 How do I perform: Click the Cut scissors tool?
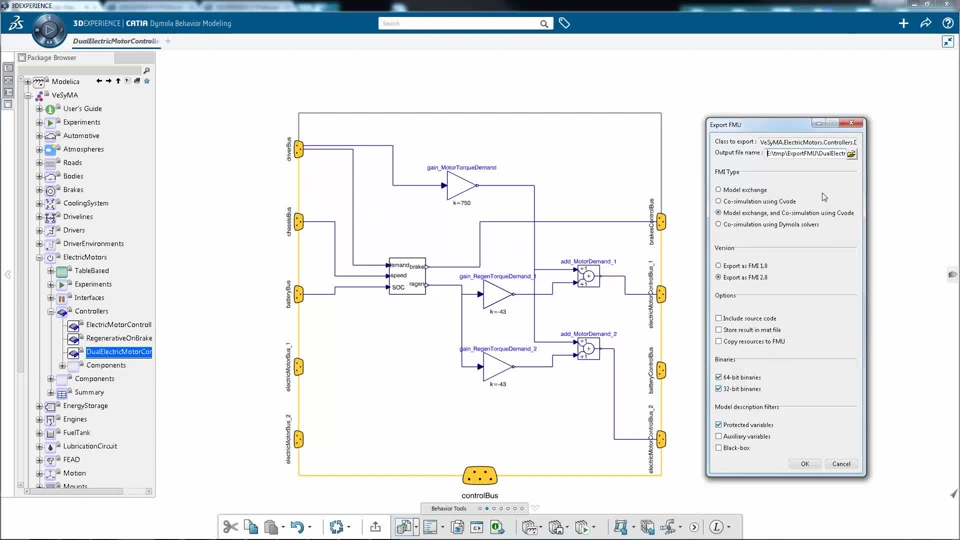click(230, 527)
